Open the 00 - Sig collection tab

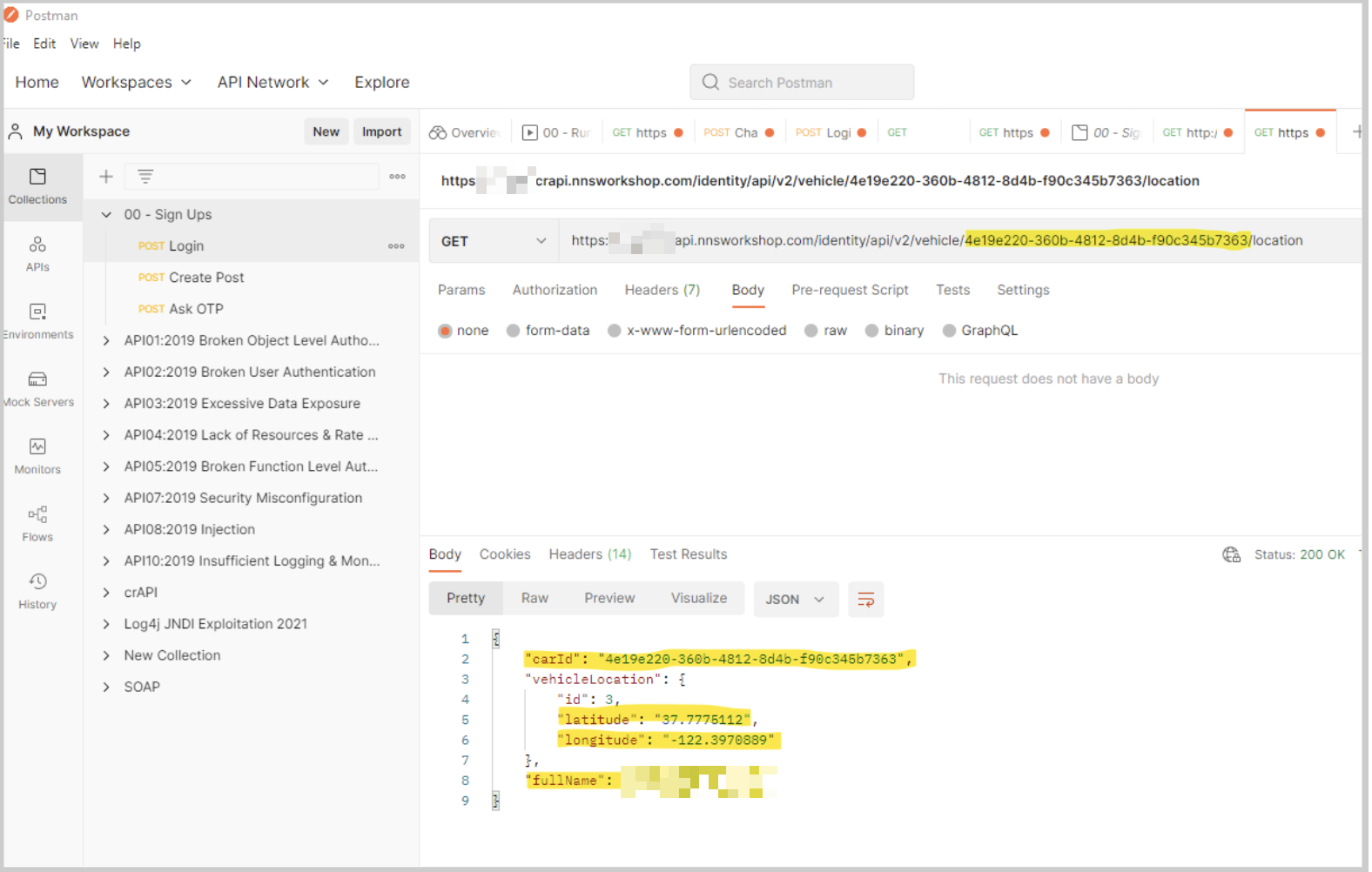tap(1106, 132)
